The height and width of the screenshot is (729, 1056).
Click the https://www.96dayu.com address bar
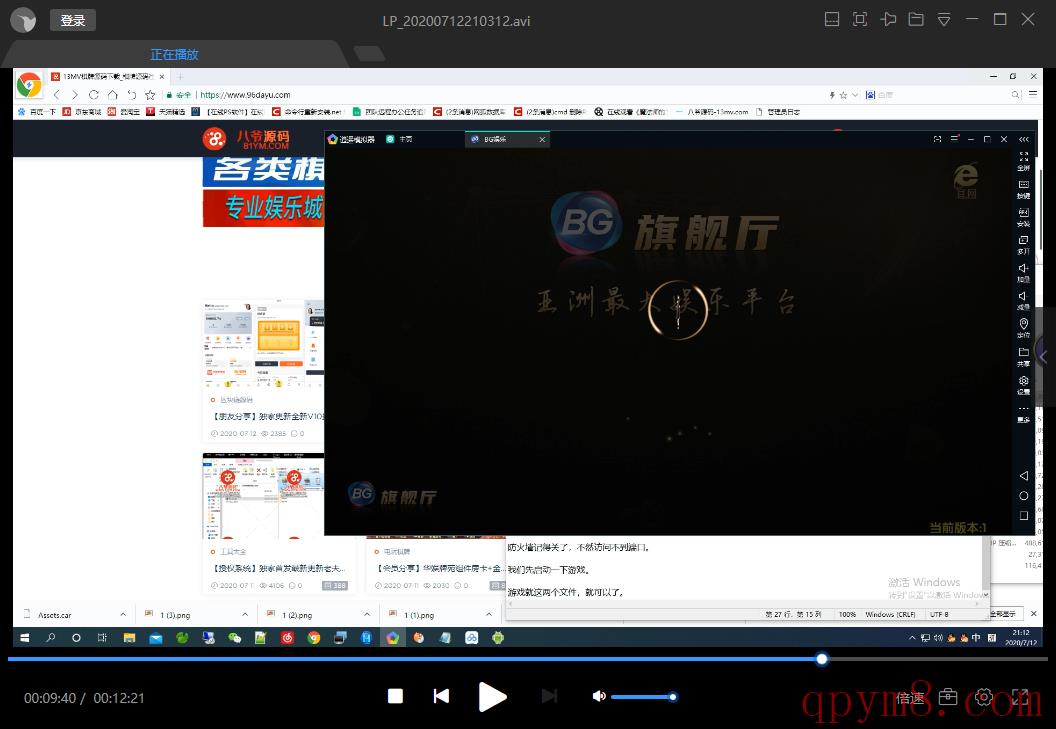tap(245, 95)
